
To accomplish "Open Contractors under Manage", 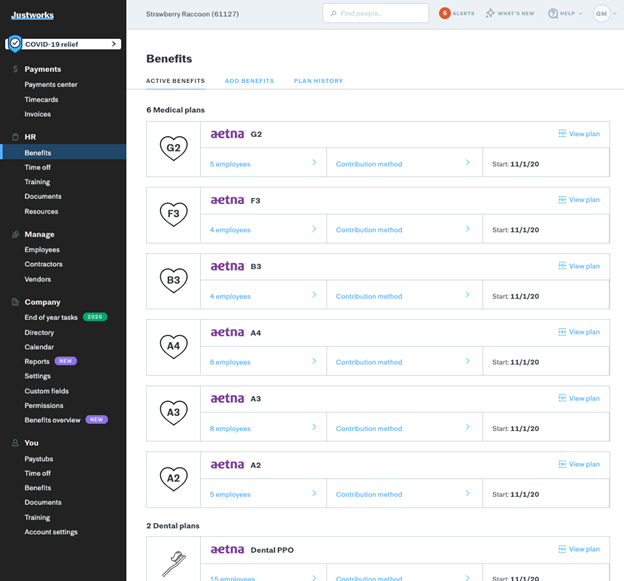I will point(43,264).
